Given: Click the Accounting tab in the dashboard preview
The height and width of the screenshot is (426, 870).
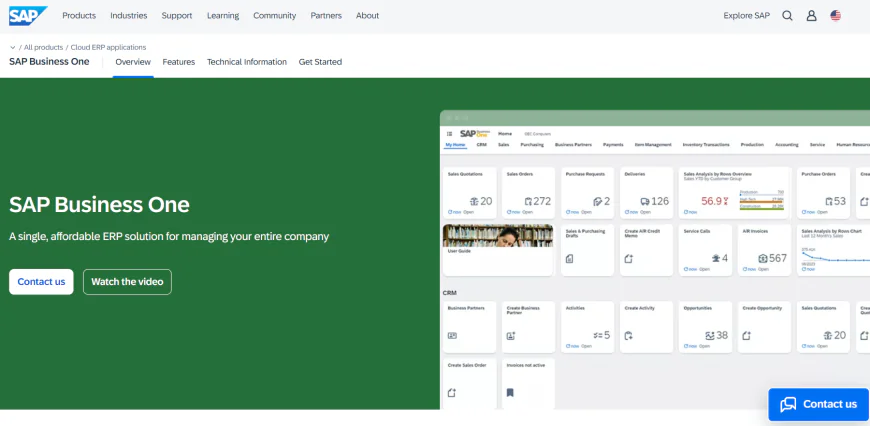Looking at the screenshot, I should coord(787,145).
